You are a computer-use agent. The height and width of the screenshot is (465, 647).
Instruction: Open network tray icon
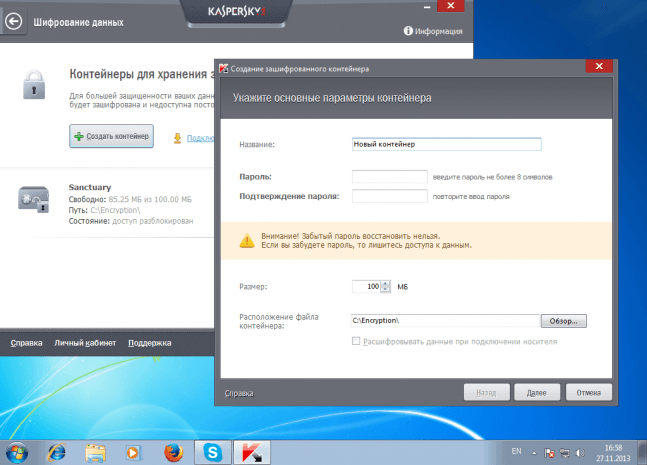pyautogui.click(x=564, y=453)
